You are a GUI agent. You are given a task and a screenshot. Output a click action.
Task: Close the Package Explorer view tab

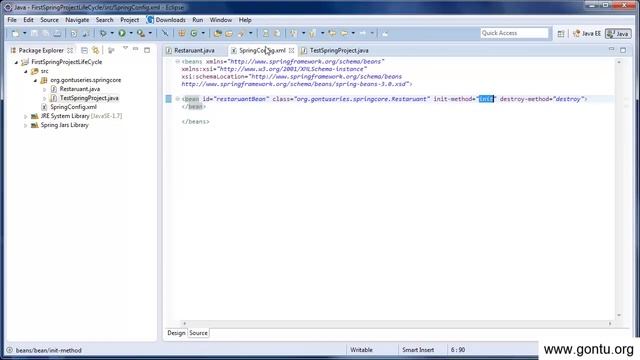click(70, 51)
